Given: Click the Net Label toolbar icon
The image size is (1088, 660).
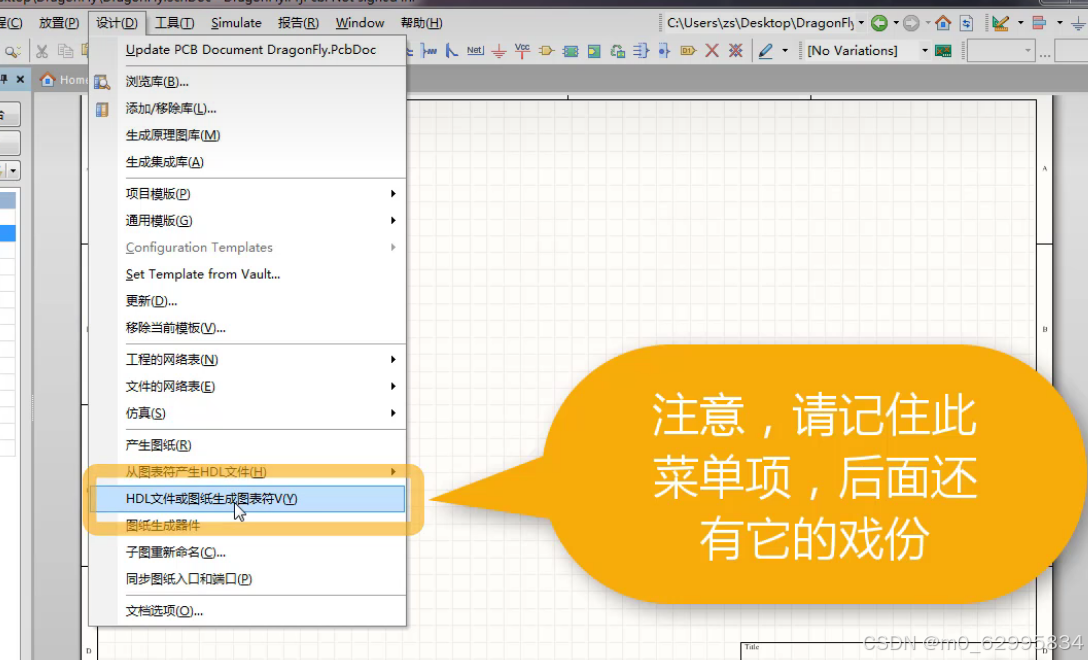Looking at the screenshot, I should pyautogui.click(x=475, y=51).
